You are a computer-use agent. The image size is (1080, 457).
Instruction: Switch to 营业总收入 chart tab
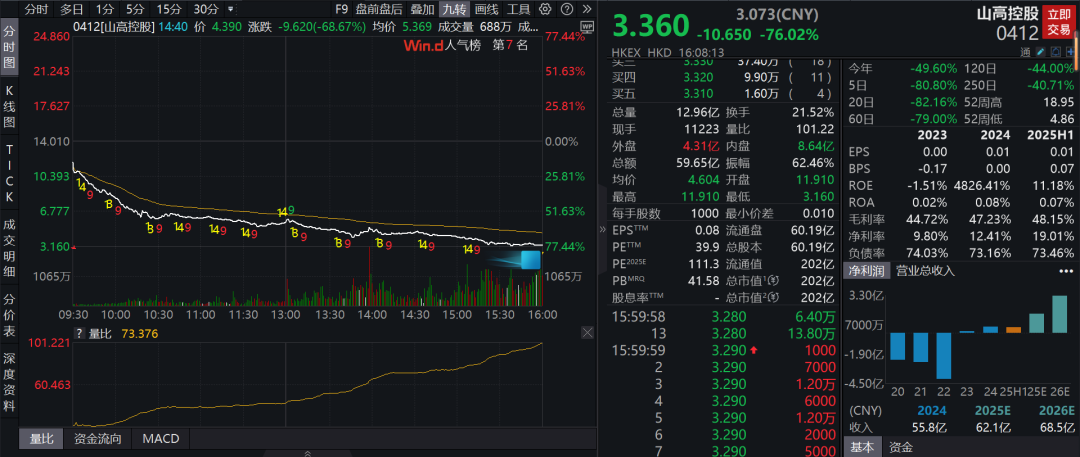pyautogui.click(x=924, y=271)
